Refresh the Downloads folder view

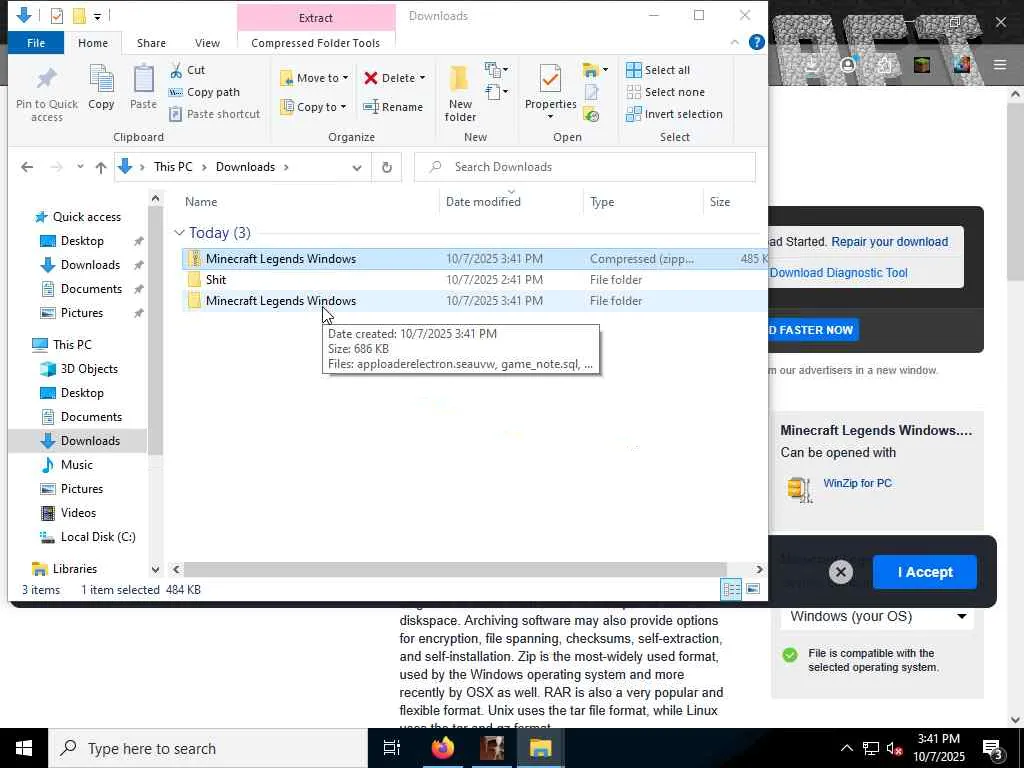click(x=387, y=167)
